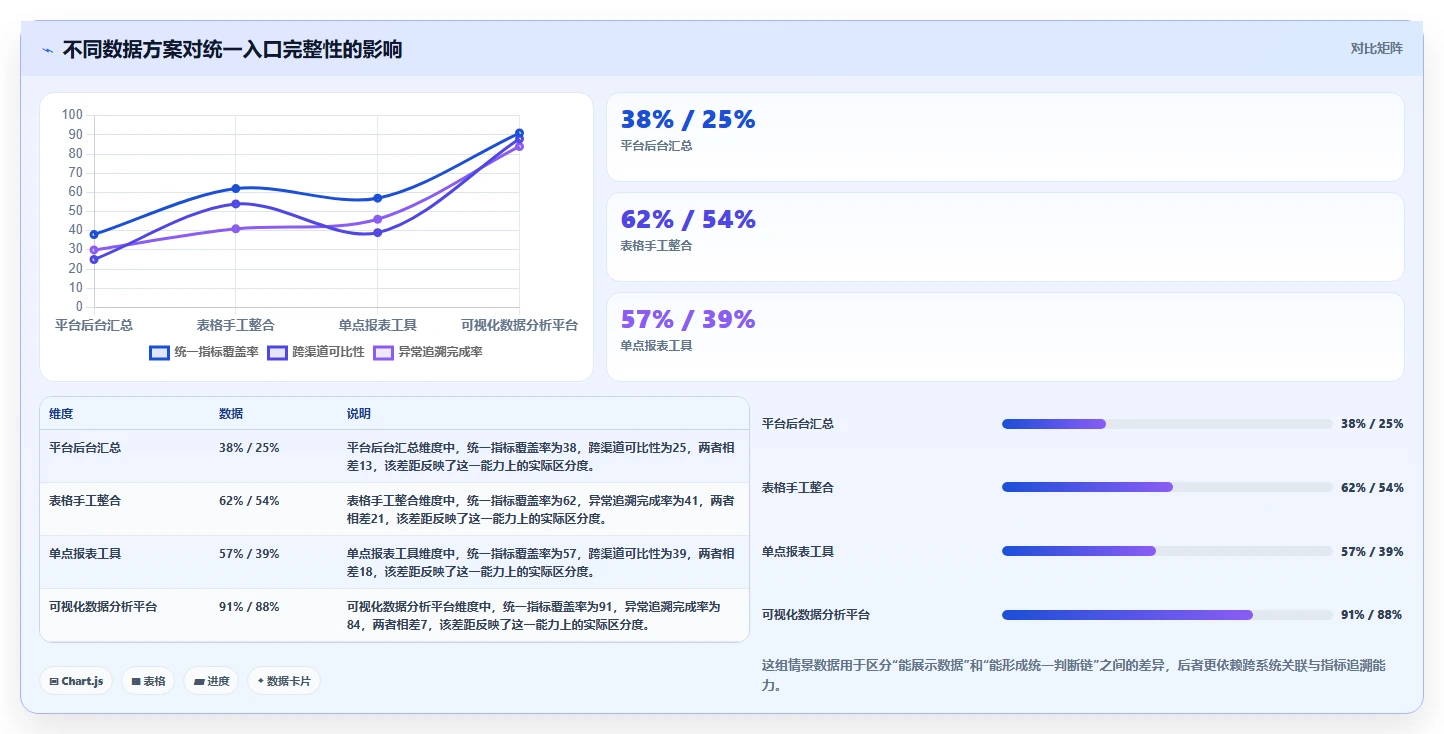Screen dimensions: 1444x734
Task: Click the 100 tick on the y-axis
Action: click(x=72, y=115)
